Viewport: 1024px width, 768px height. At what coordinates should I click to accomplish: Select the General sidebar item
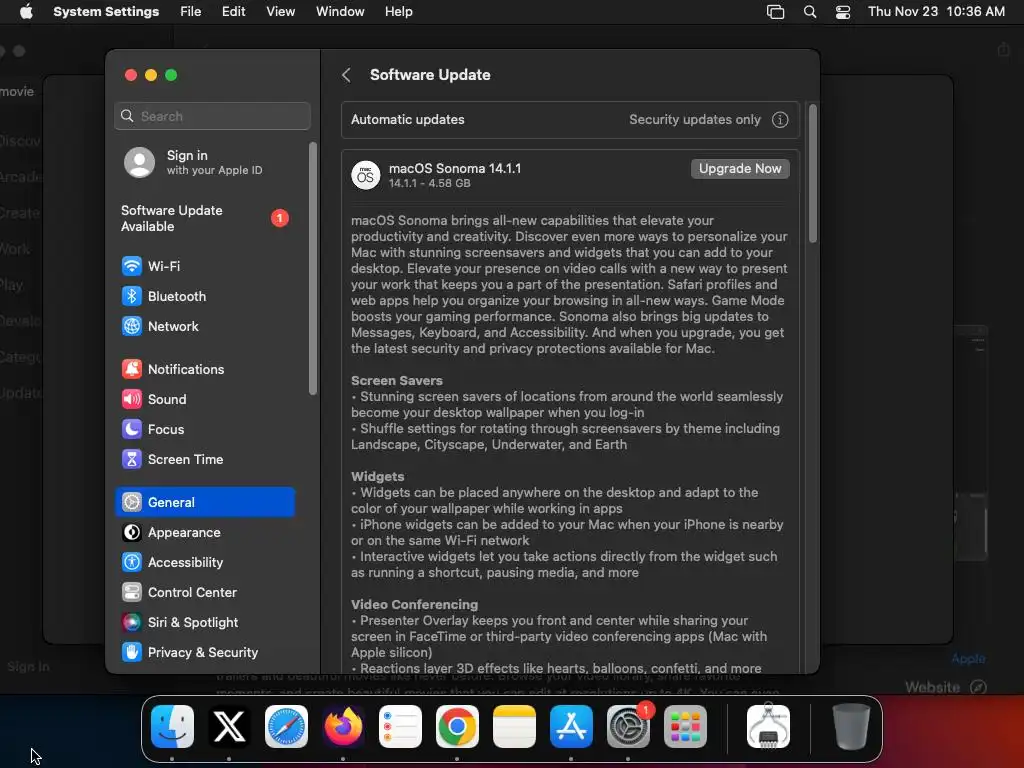205,502
